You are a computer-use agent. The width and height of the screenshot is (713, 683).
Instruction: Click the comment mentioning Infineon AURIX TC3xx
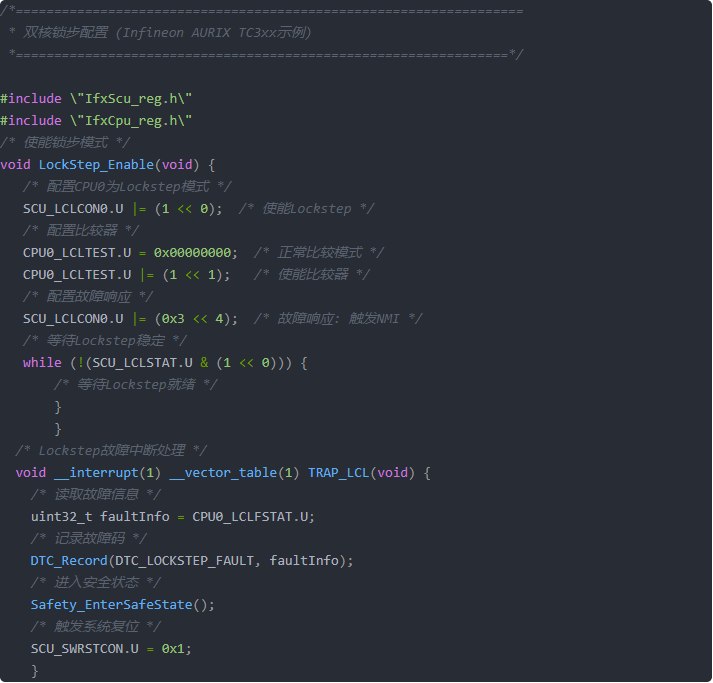coord(167,33)
